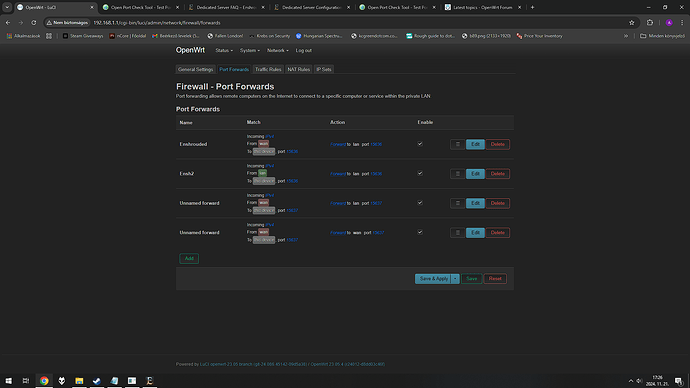
Task: Expand the Save & Apply arrow dropdown
Action: [x=455, y=278]
